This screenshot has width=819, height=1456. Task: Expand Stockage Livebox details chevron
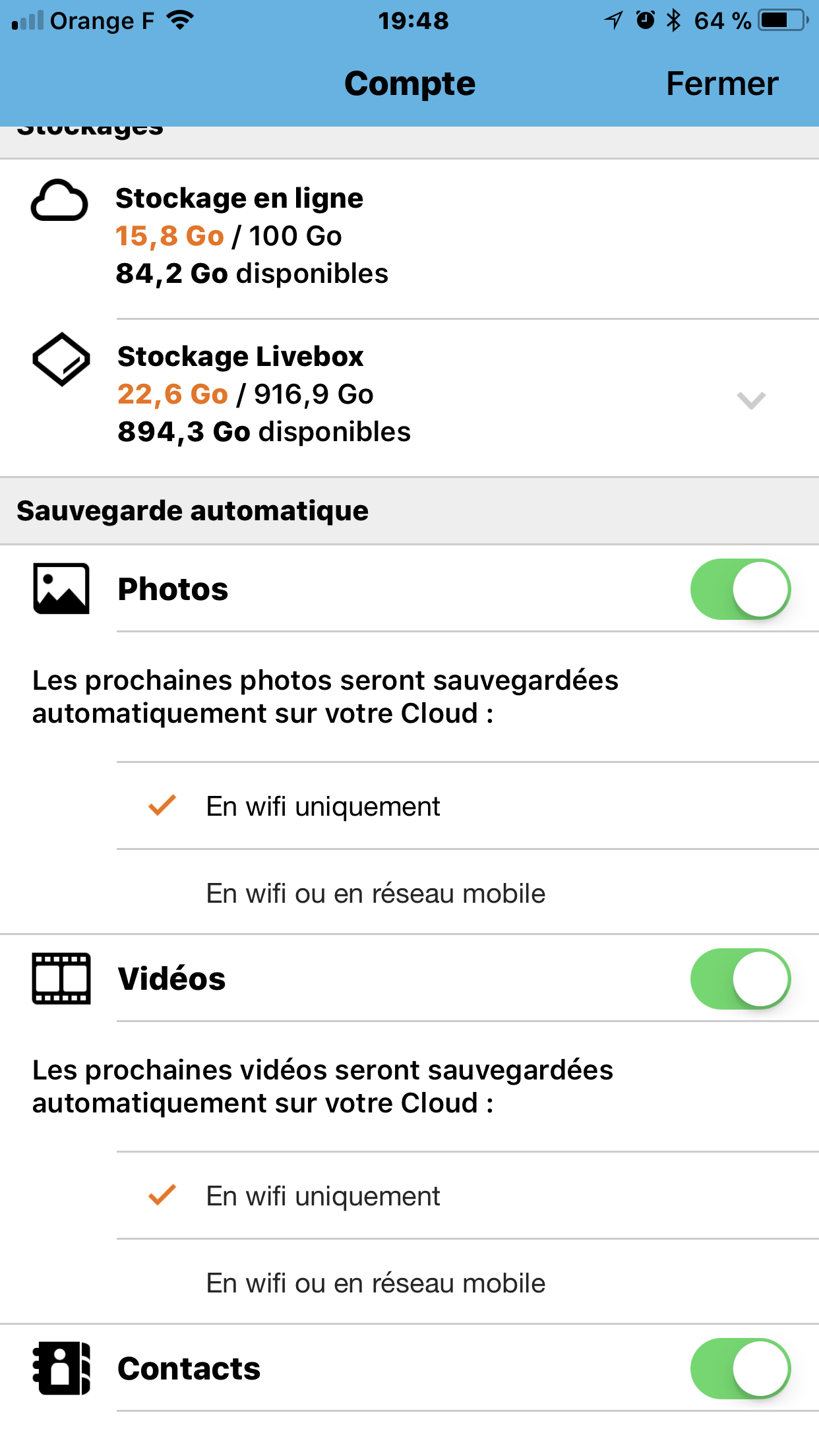[x=750, y=400]
